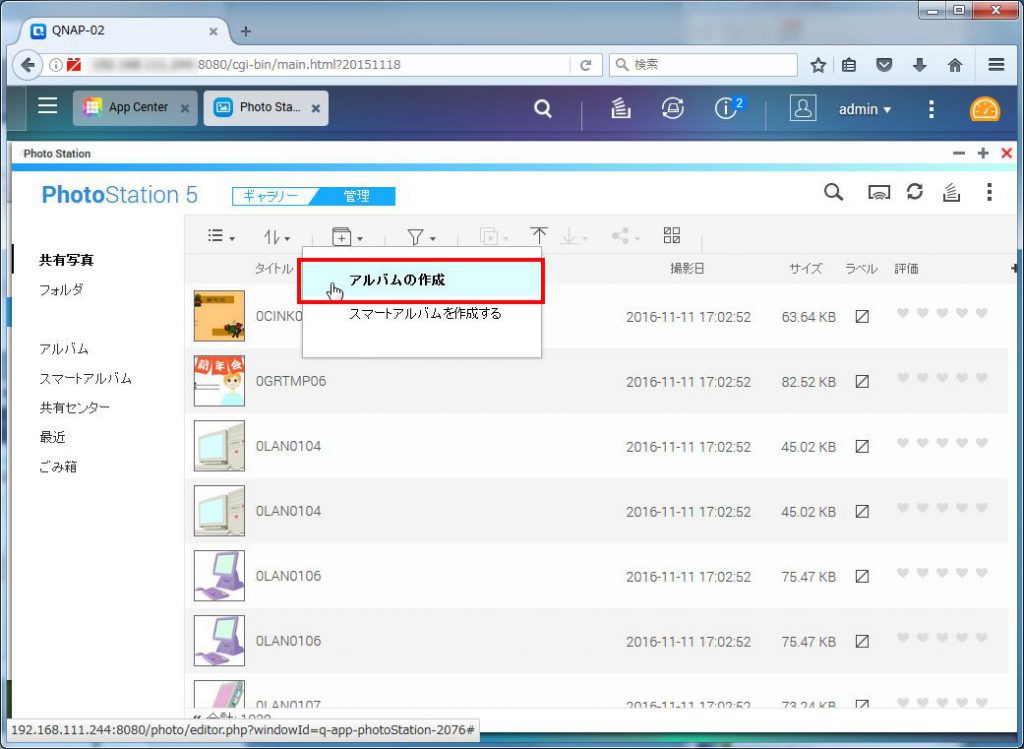Screen dimensions: 1024x749
Task: Open the QNAP top bar more options dots
Action: [x=931, y=109]
